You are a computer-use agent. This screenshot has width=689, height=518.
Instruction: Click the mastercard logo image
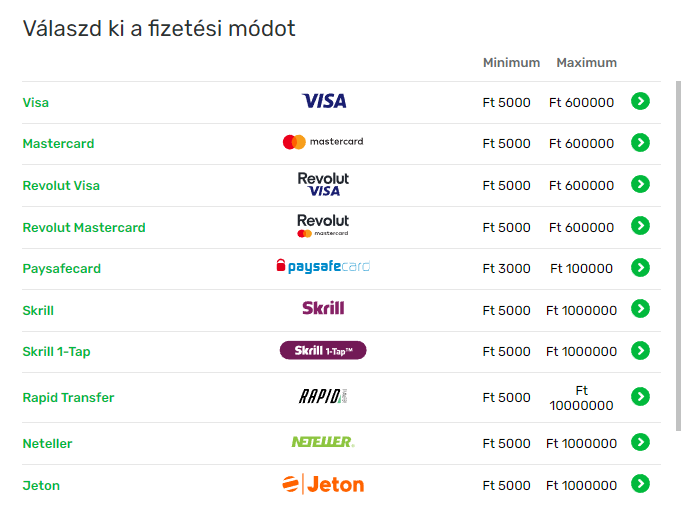click(323, 142)
